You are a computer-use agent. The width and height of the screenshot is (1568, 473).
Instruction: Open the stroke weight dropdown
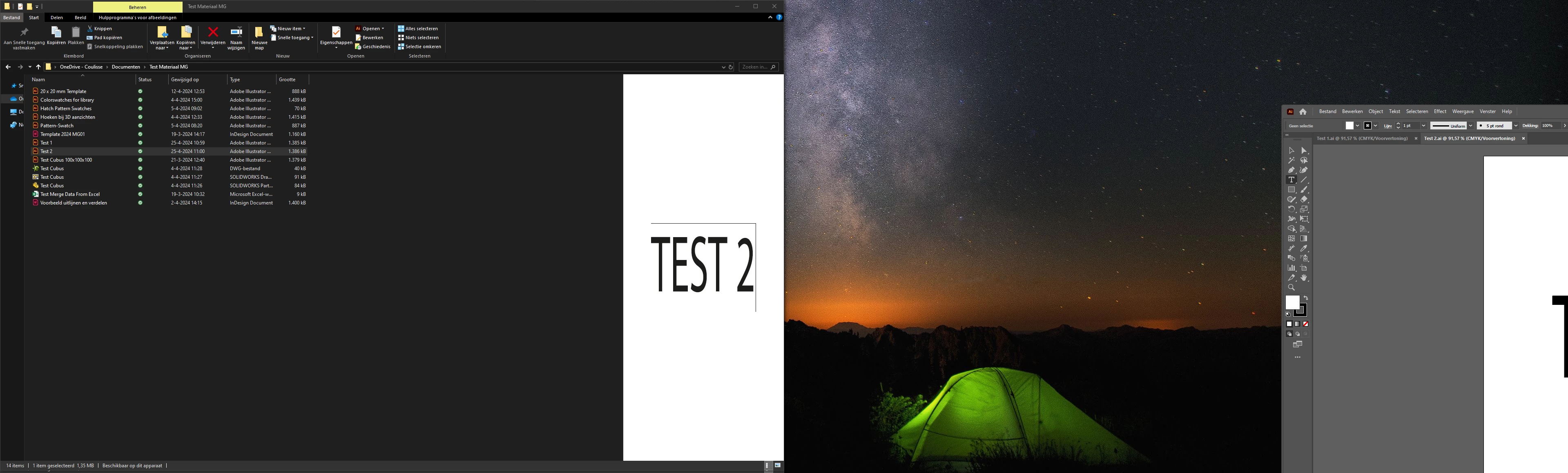[x=1423, y=126]
